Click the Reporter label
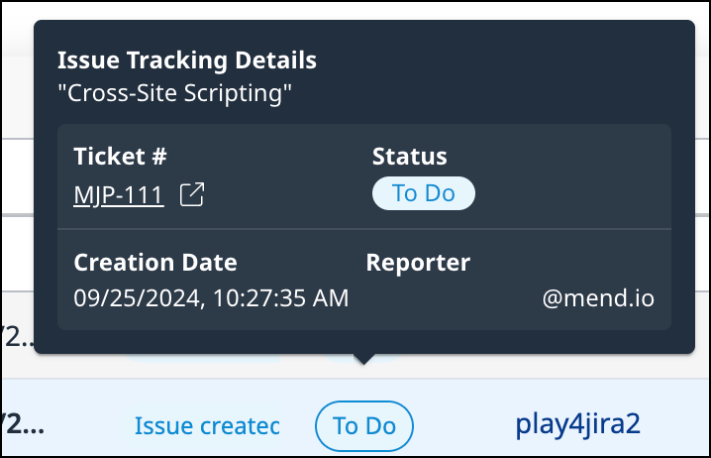Image resolution: width=711 pixels, height=458 pixels. 418,263
